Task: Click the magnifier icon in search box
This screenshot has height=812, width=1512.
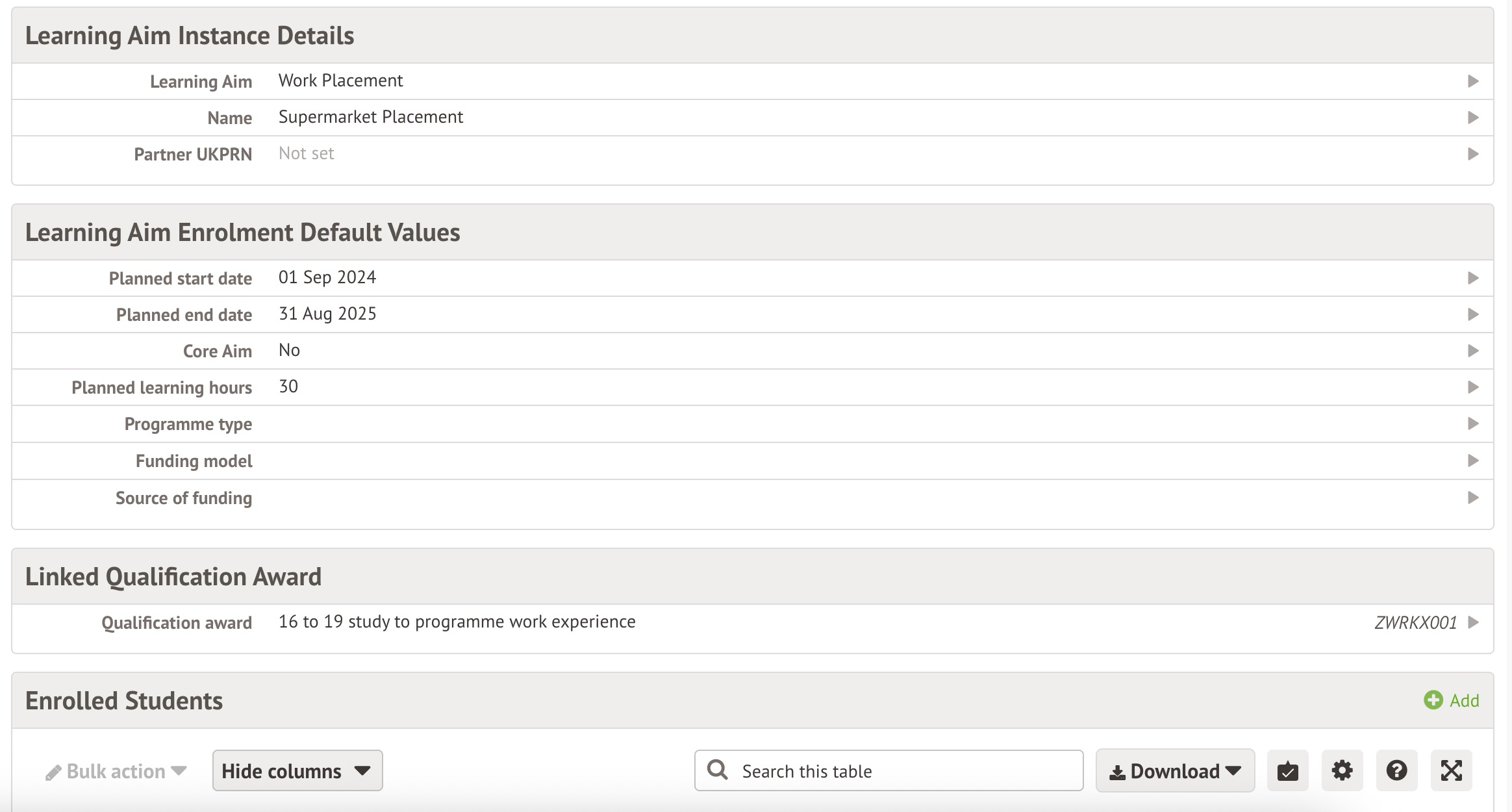Action: (717, 770)
